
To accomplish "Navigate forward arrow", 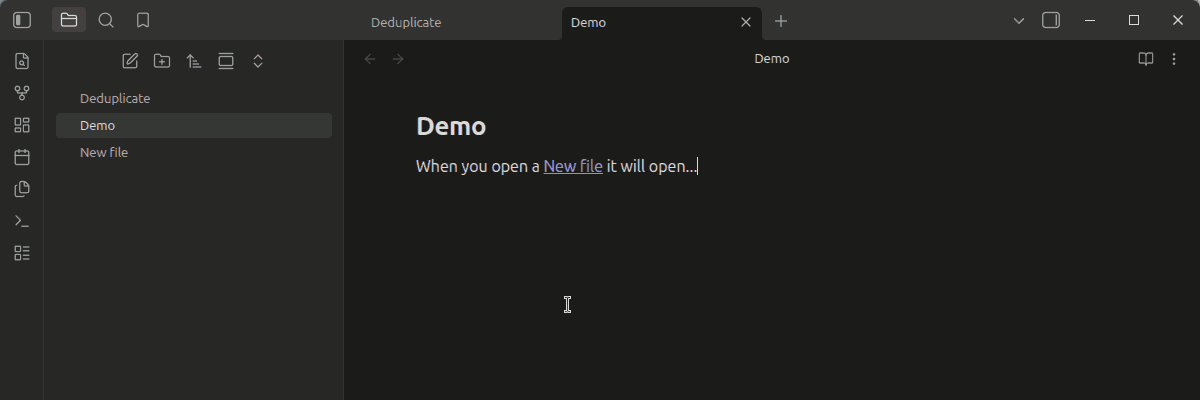I will pyautogui.click(x=398, y=59).
